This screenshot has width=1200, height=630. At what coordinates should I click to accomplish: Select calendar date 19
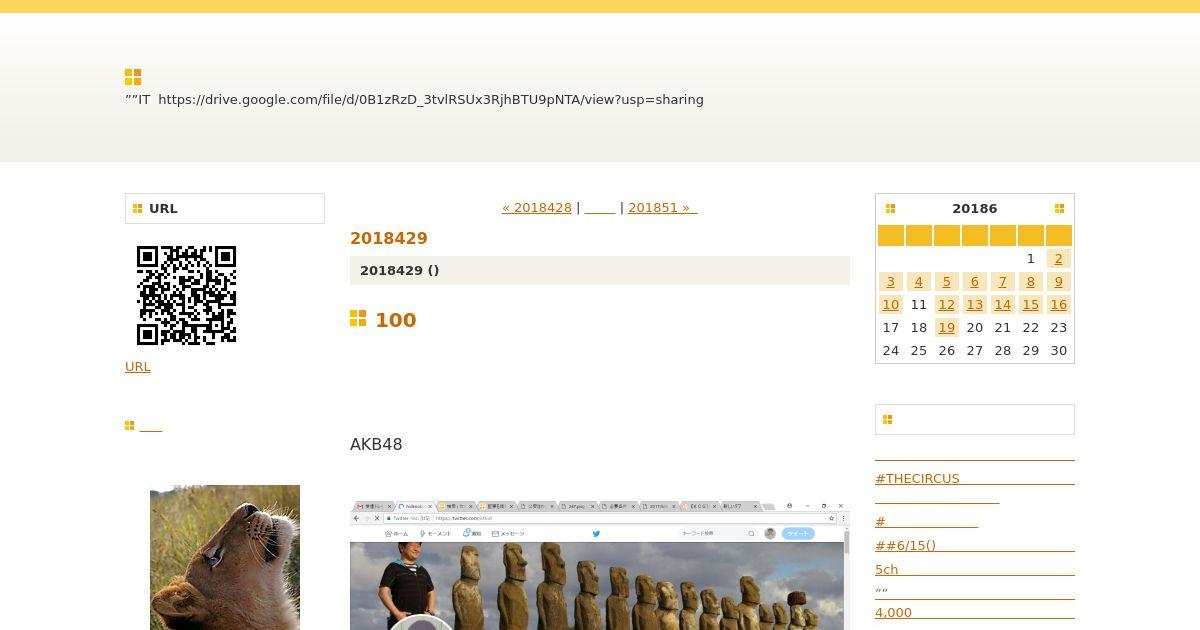pos(947,328)
